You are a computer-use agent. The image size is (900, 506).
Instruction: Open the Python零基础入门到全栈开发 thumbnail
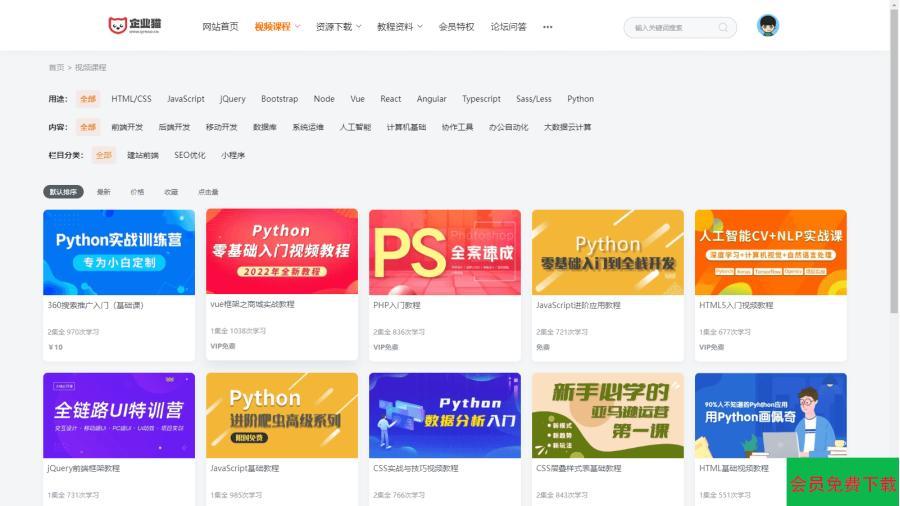[608, 252]
